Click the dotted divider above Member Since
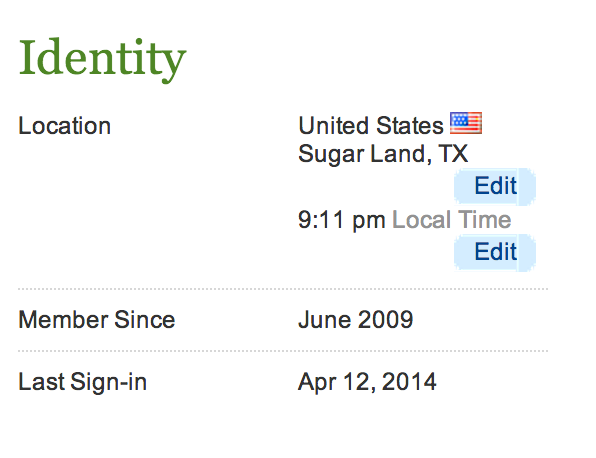596x458 pixels. pos(283,289)
